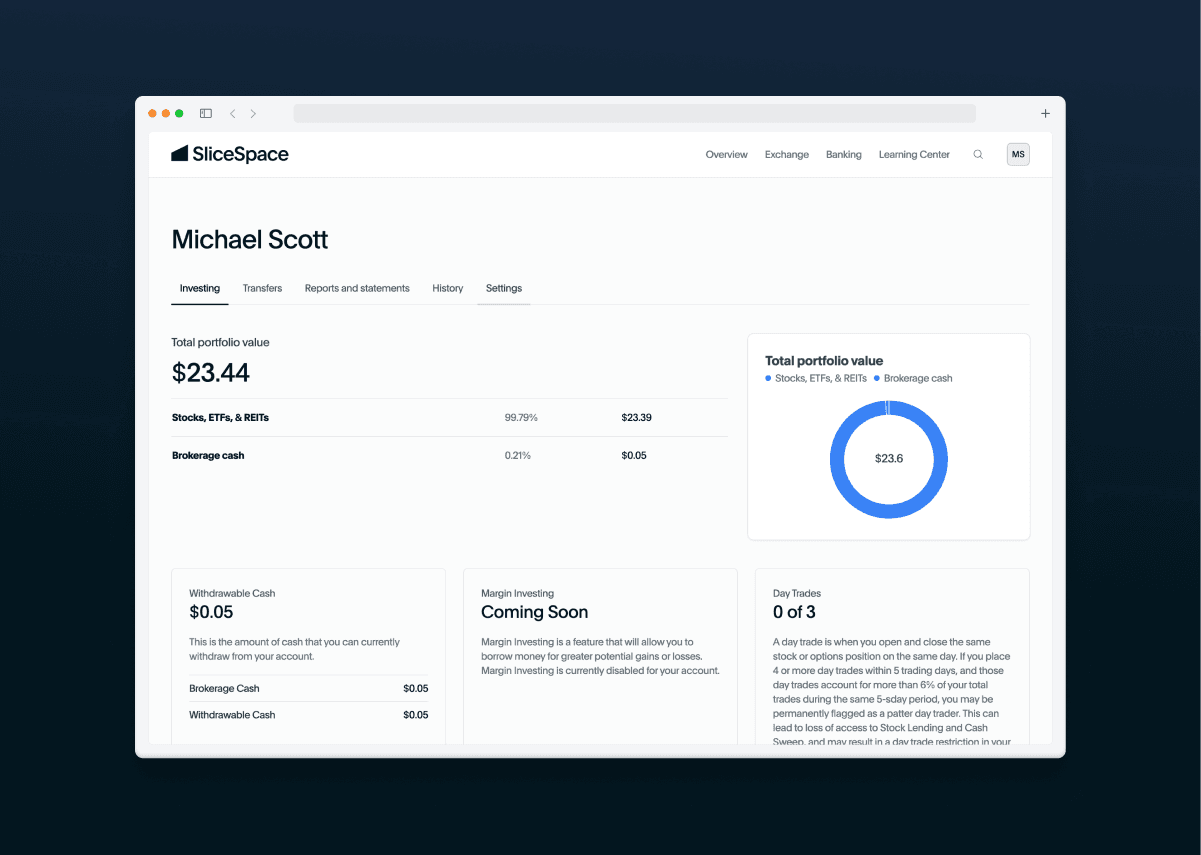Open the Settings tab
Image resolution: width=1201 pixels, height=855 pixels.
(x=504, y=288)
